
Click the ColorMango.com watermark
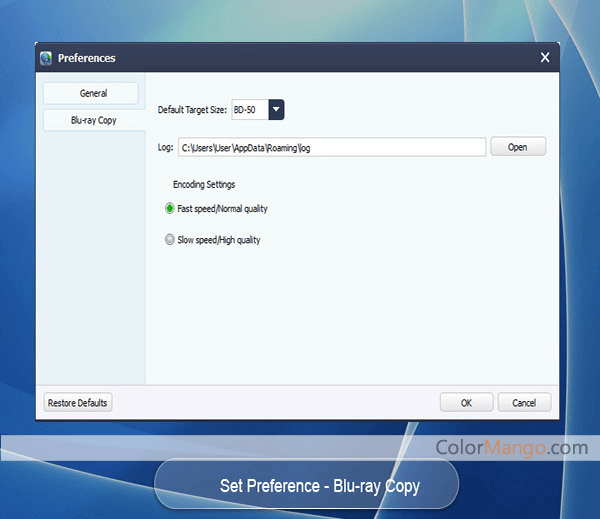coord(511,447)
